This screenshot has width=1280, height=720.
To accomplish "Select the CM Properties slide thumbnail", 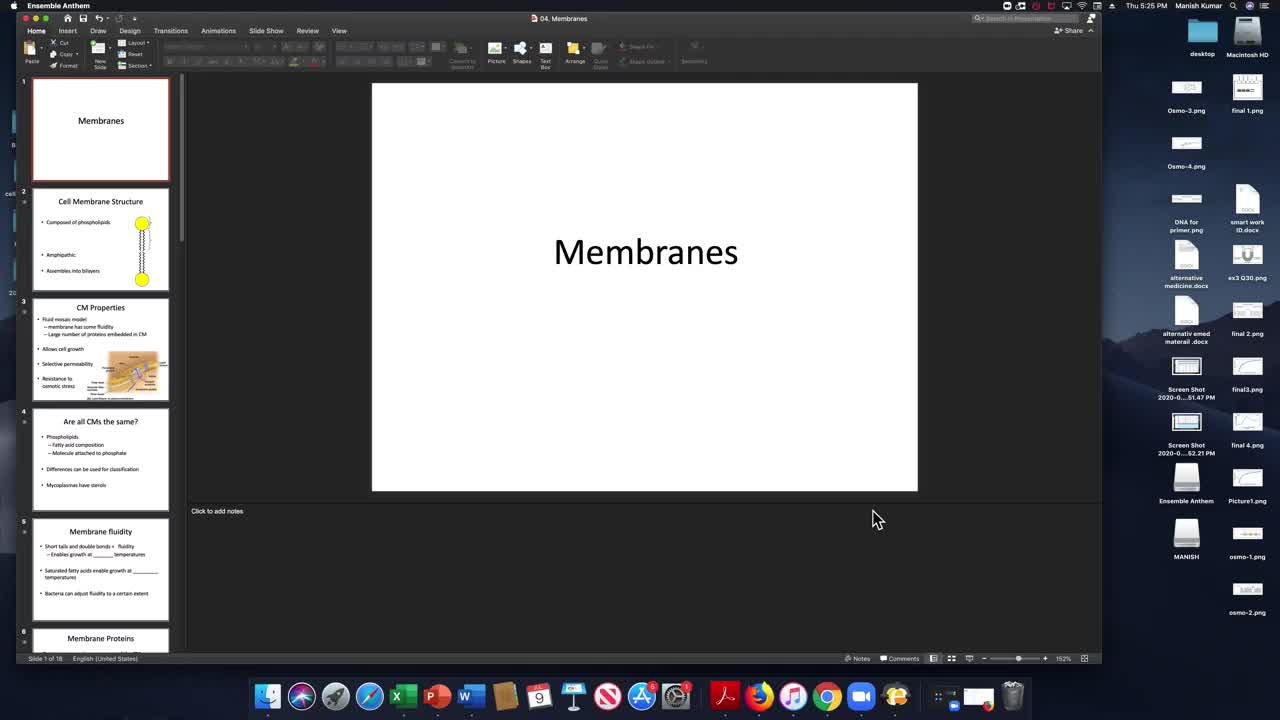I will pyautogui.click(x=101, y=350).
